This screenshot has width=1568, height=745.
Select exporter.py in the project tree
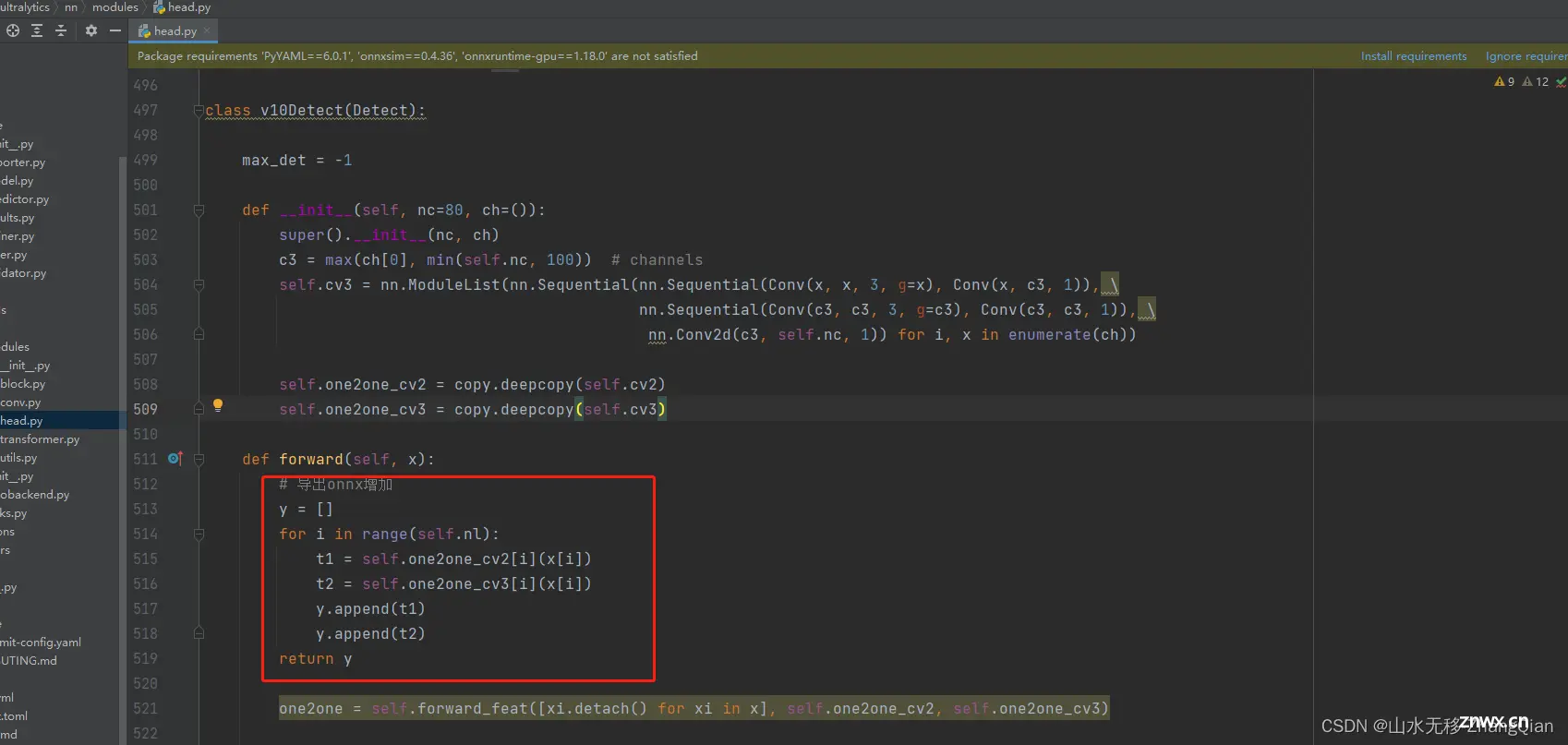22,162
